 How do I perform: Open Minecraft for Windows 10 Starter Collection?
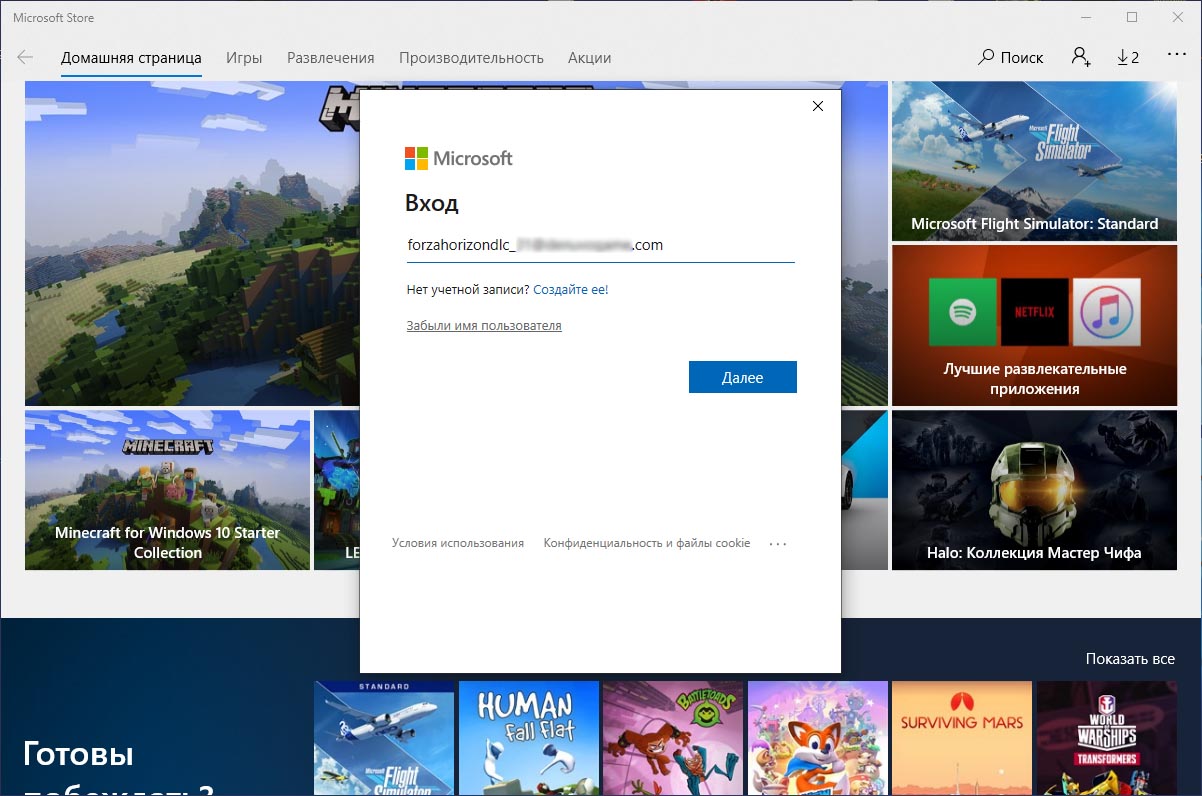pos(168,490)
